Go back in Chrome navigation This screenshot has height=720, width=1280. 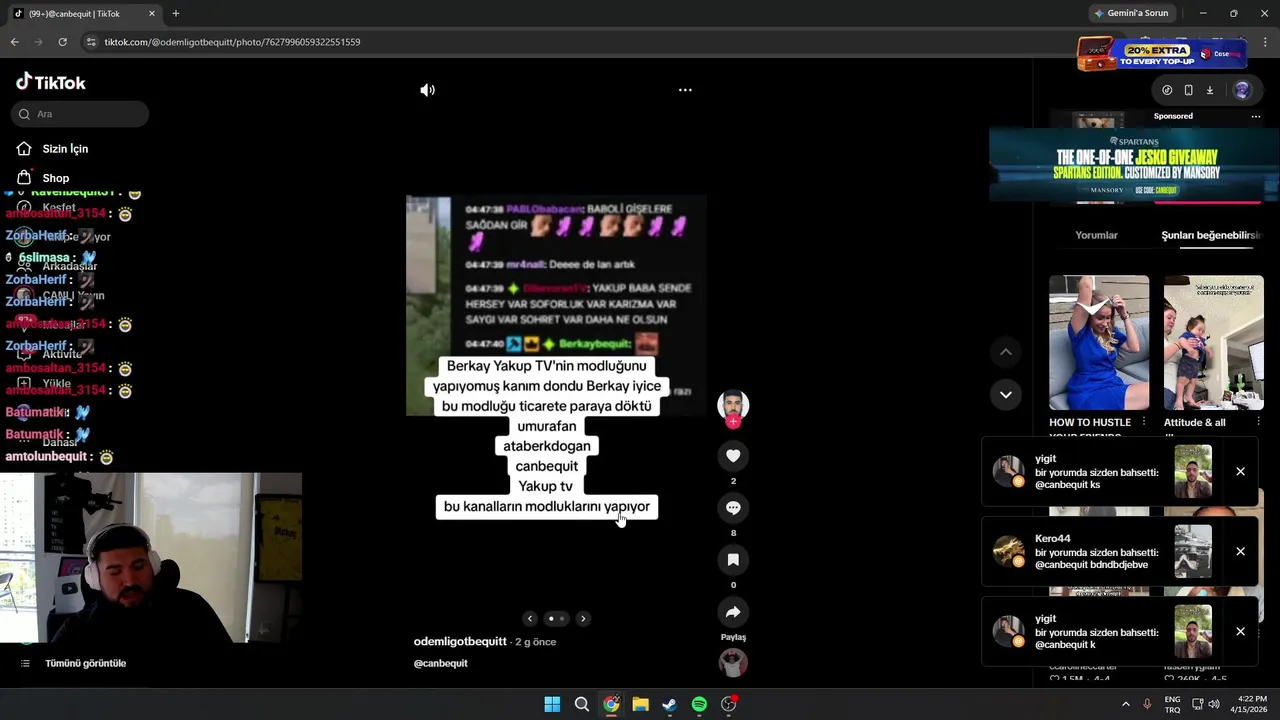tap(14, 42)
